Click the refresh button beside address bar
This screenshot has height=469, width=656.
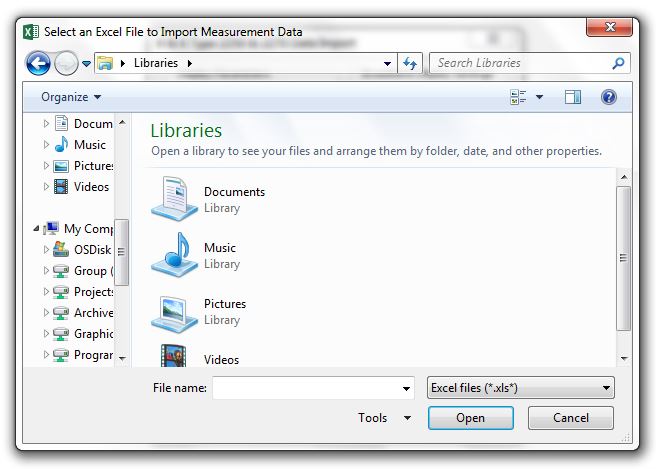coord(409,63)
